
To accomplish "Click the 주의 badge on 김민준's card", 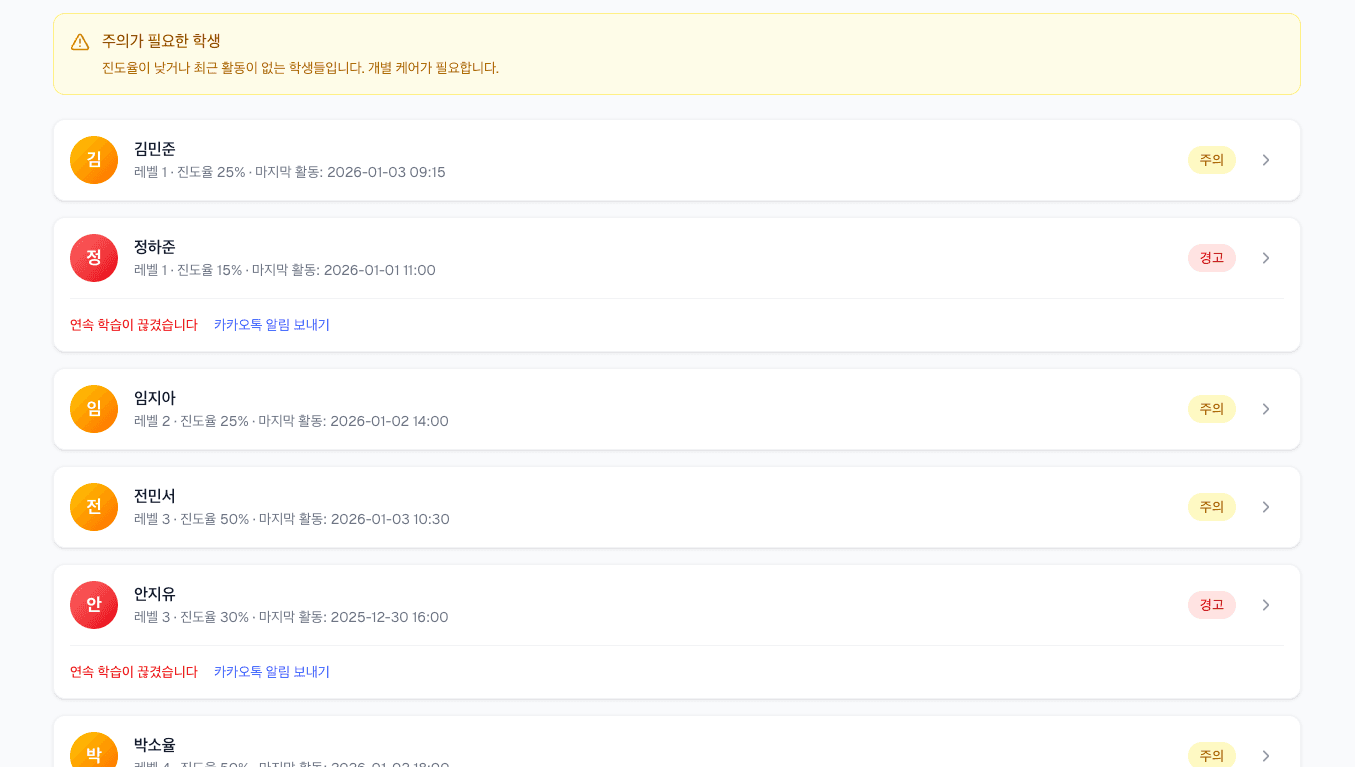I will click(1211, 159).
